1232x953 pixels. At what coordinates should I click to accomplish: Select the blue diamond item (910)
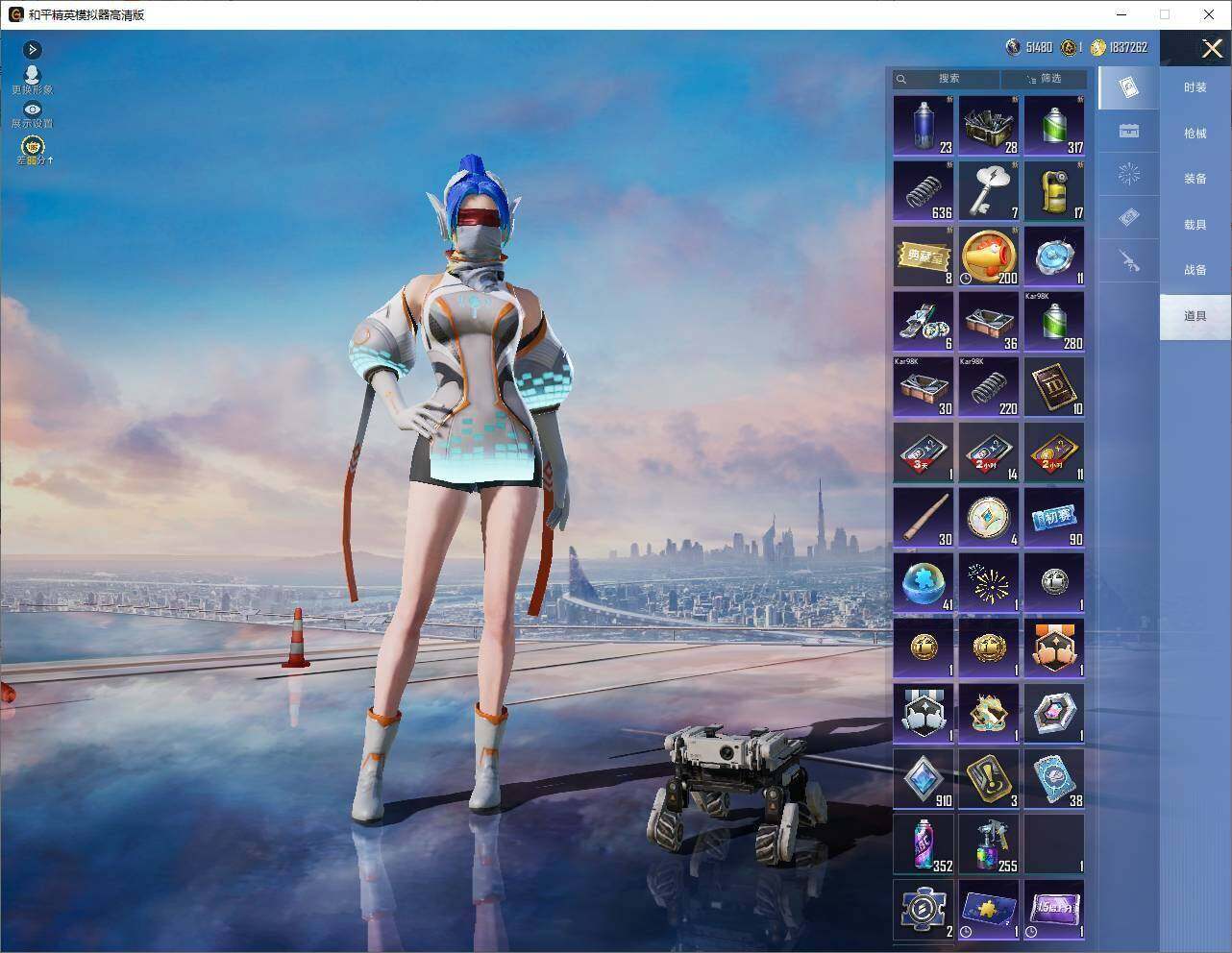(x=924, y=778)
